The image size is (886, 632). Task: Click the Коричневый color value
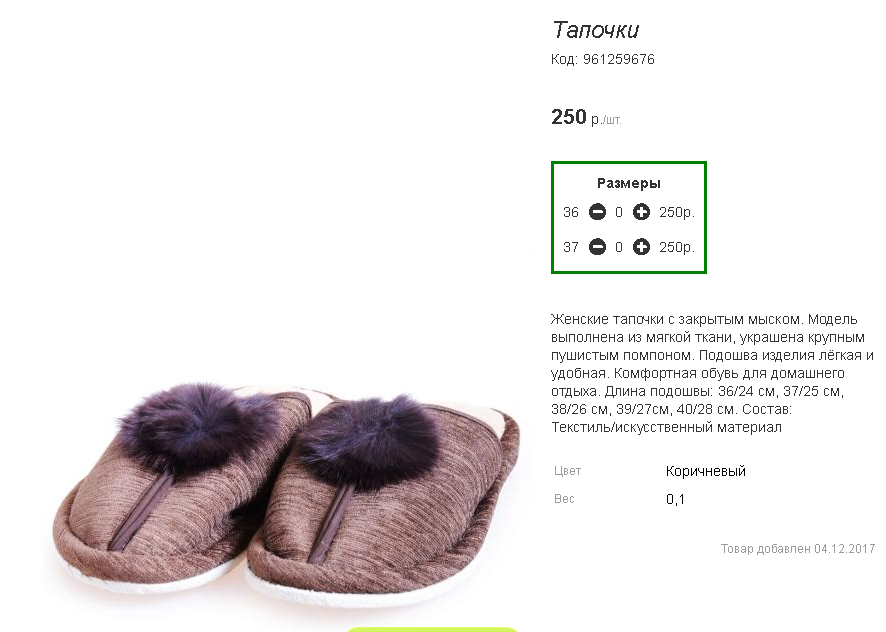pyautogui.click(x=706, y=471)
